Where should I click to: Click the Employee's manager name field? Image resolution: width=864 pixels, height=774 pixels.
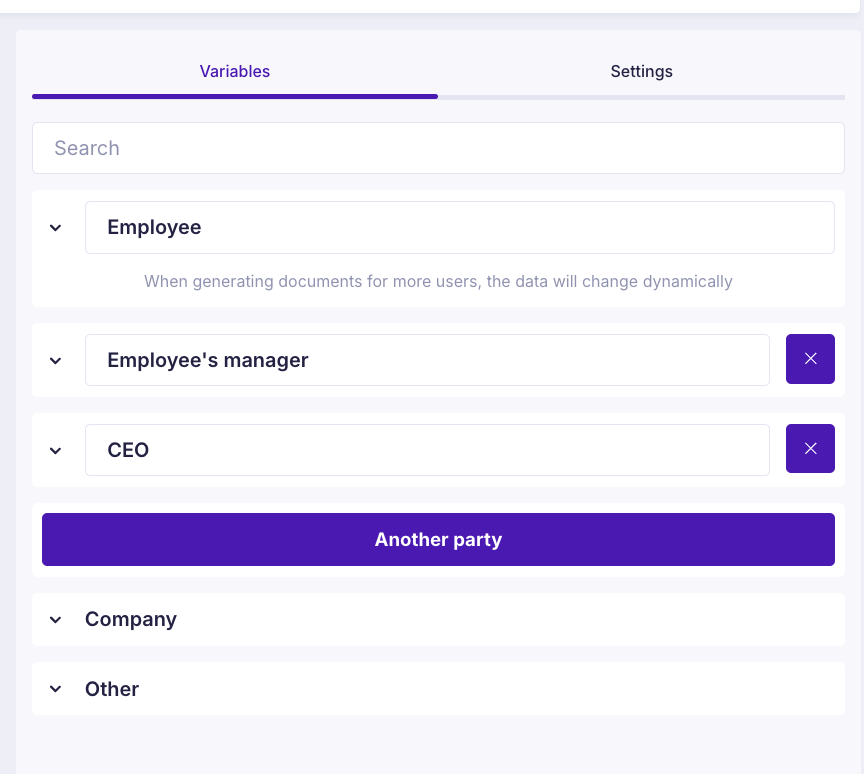point(427,360)
